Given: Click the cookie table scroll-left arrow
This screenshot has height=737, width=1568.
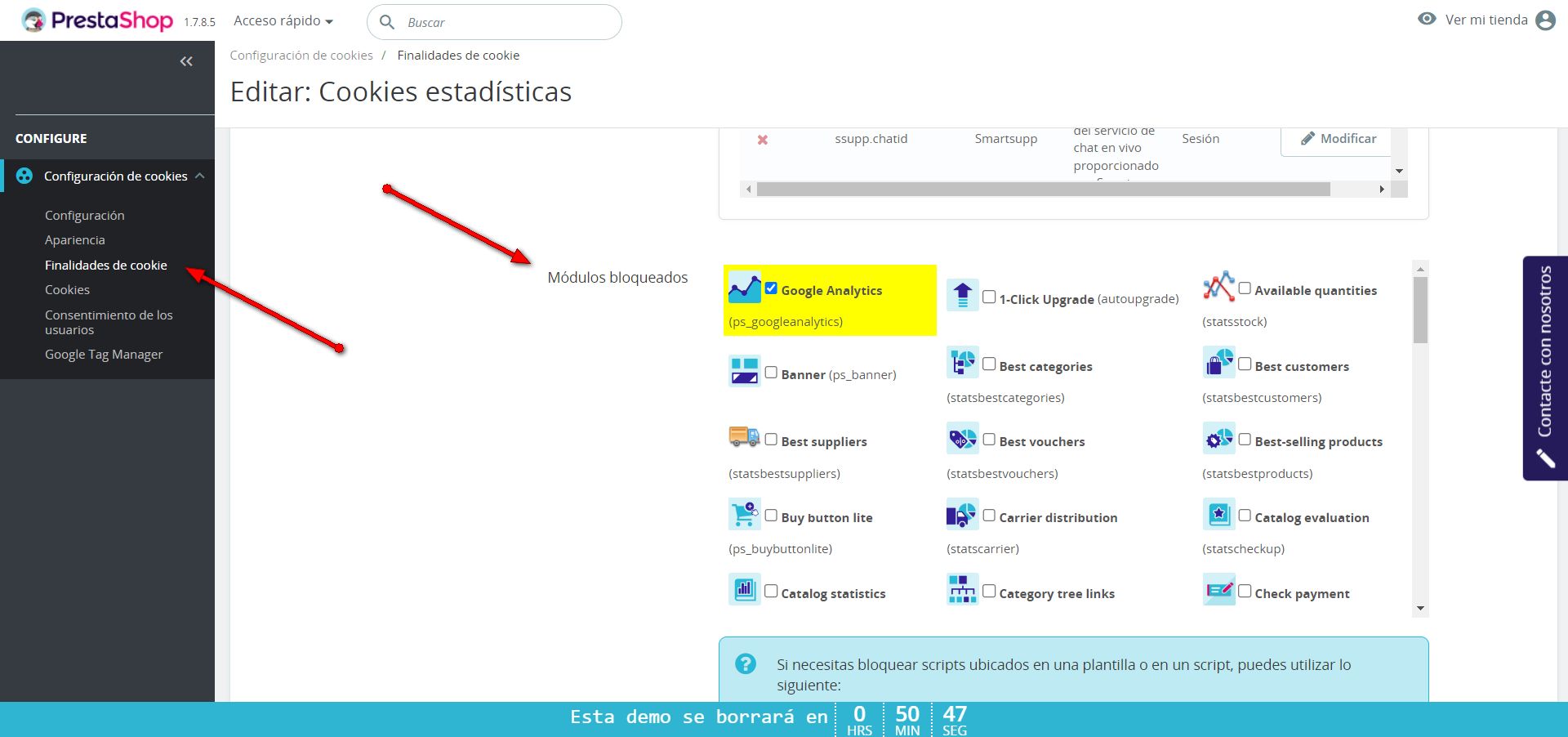Looking at the screenshot, I should click(x=749, y=190).
